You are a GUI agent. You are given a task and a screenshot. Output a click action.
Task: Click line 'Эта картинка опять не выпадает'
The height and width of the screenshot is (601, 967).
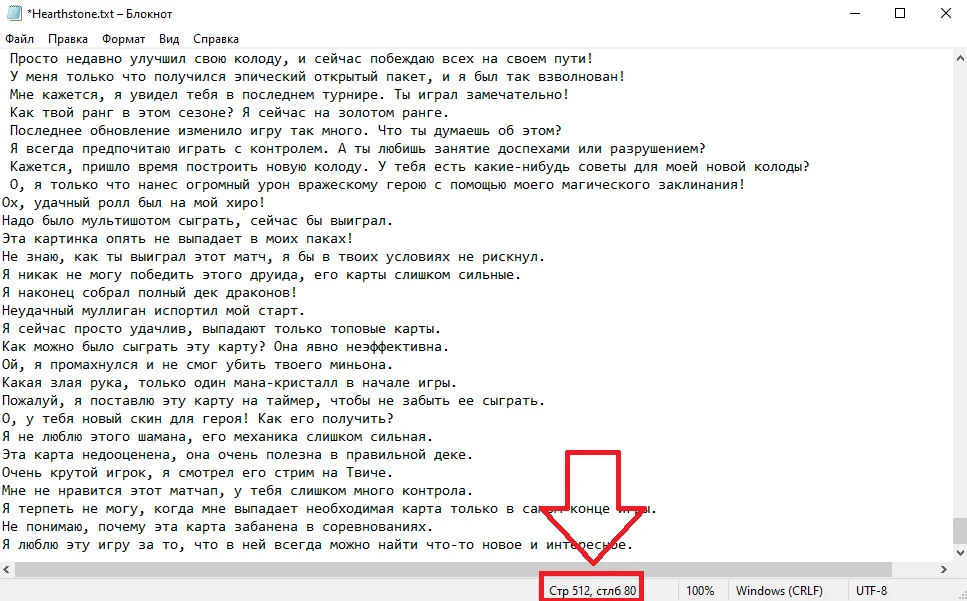click(178, 239)
